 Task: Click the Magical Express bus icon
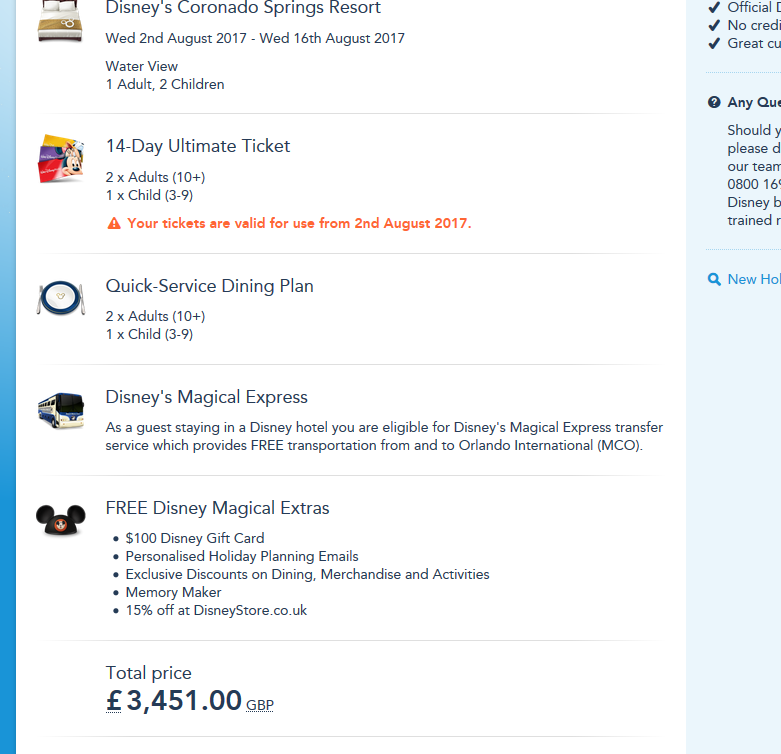tap(60, 410)
